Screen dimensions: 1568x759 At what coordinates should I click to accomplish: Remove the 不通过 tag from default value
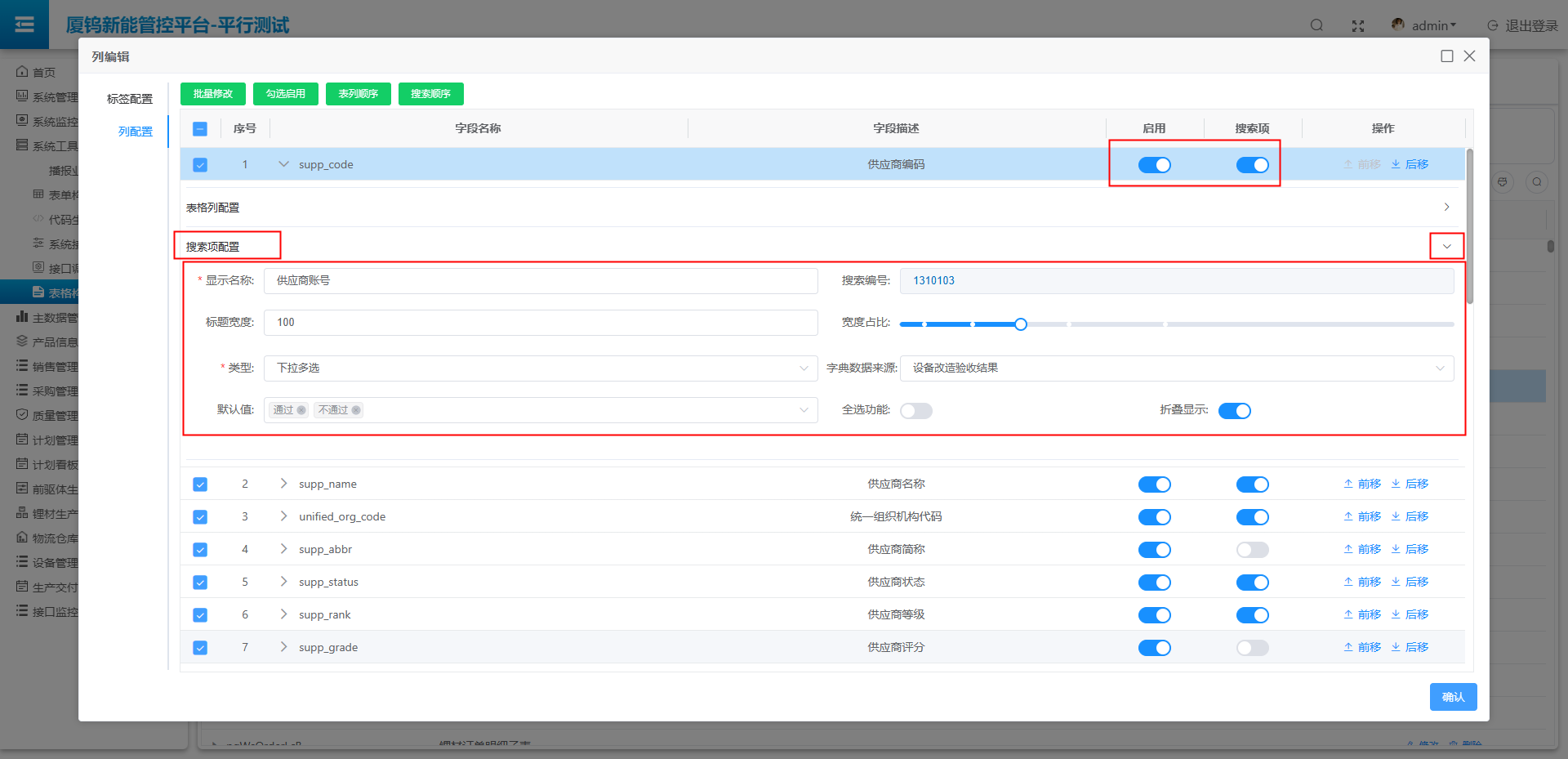356,410
